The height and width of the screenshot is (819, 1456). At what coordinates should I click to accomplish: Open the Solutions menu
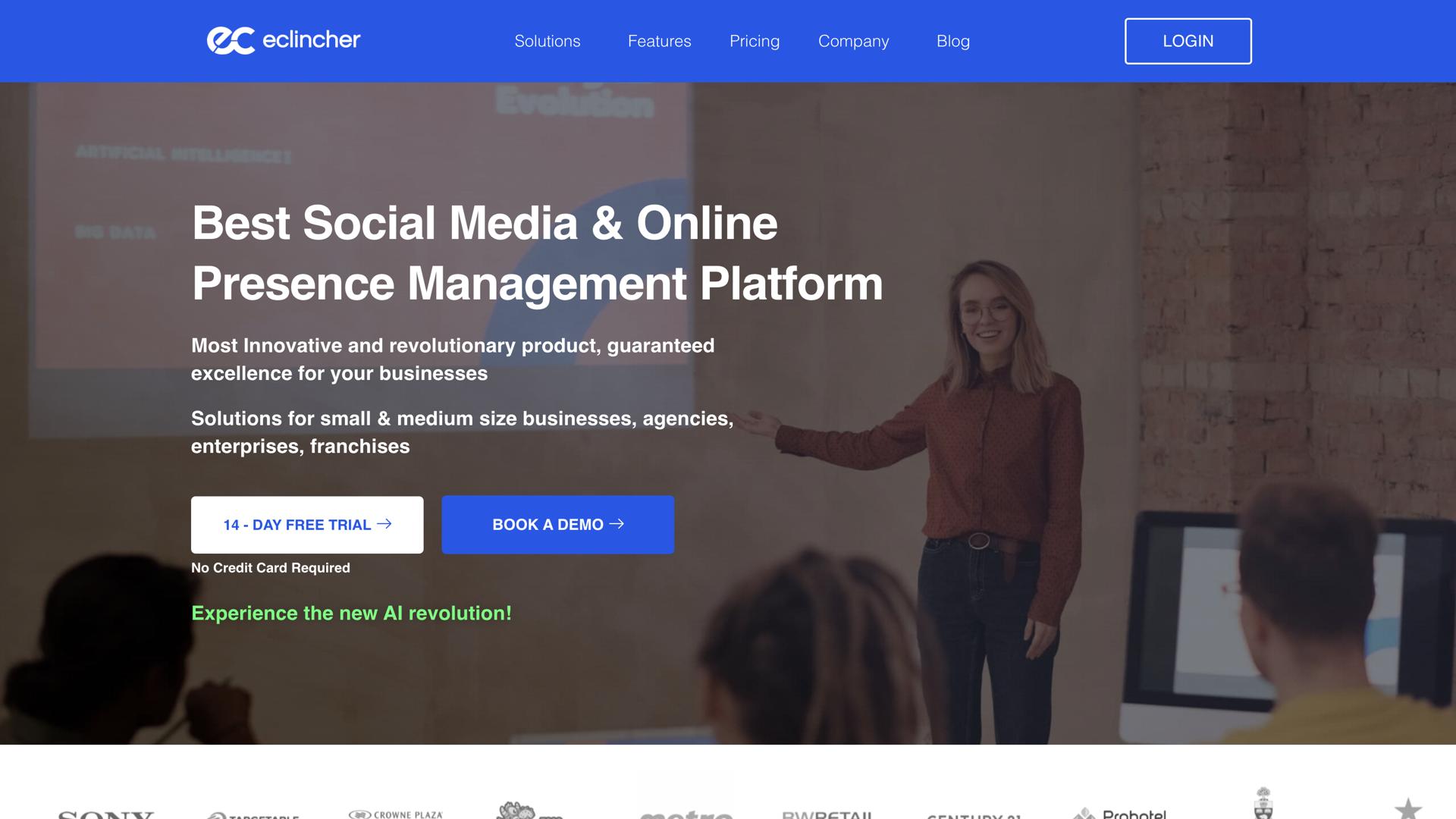[547, 41]
